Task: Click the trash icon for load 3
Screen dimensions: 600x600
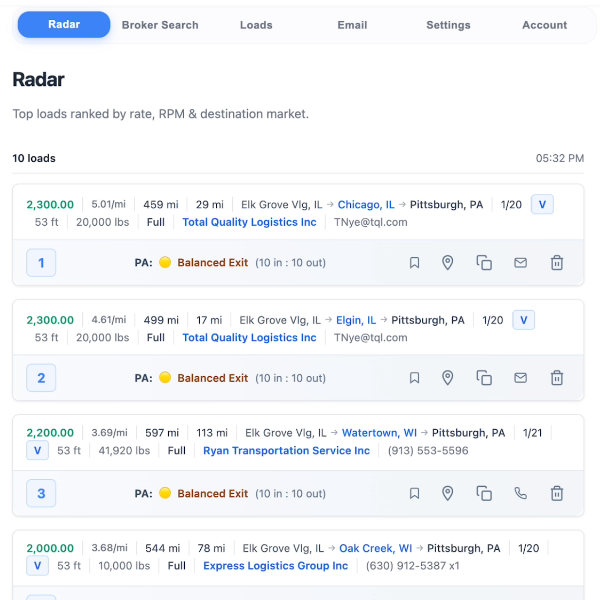Action: 557,493
